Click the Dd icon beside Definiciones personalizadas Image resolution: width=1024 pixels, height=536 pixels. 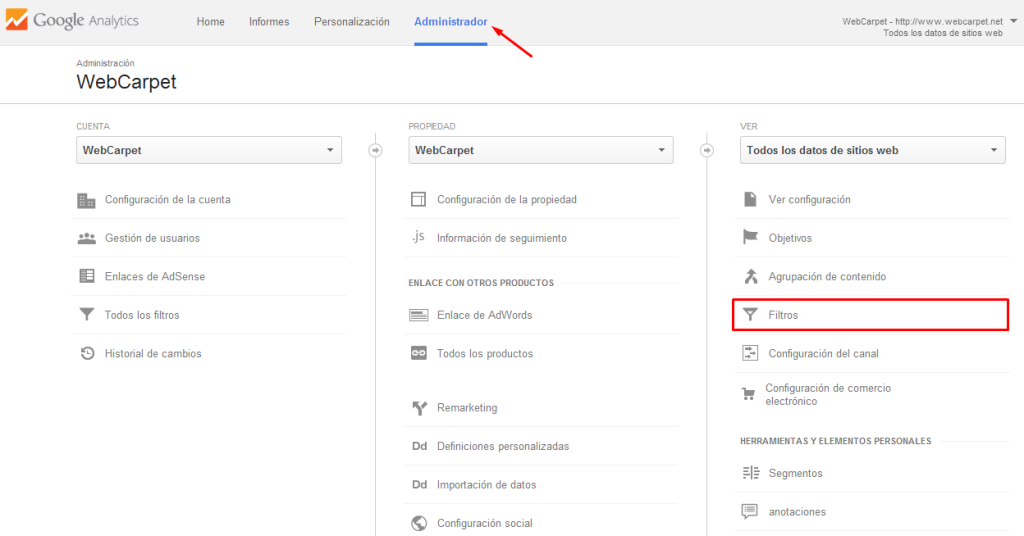click(x=419, y=446)
